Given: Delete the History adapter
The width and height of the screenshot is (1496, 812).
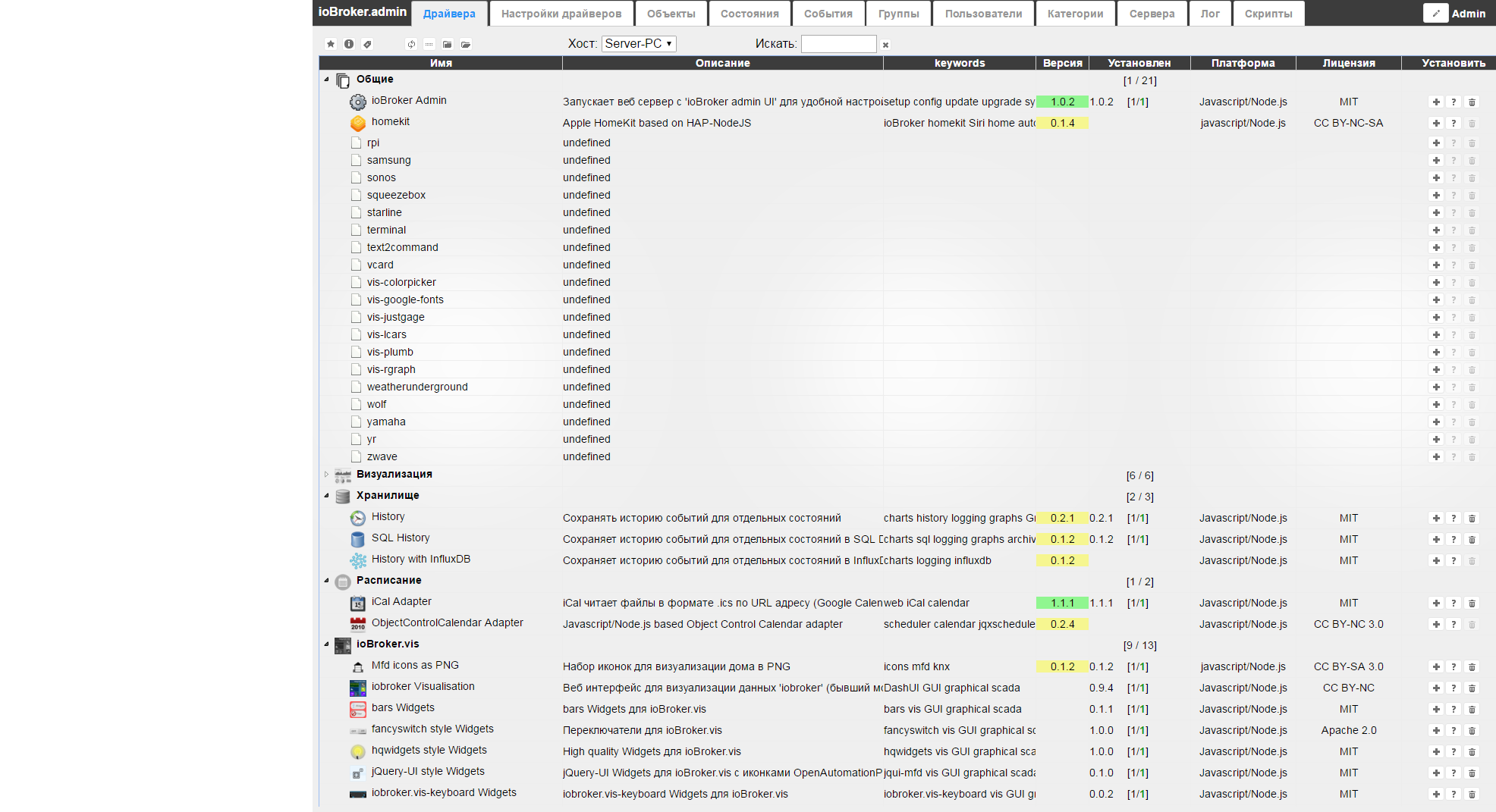Looking at the screenshot, I should [1472, 518].
